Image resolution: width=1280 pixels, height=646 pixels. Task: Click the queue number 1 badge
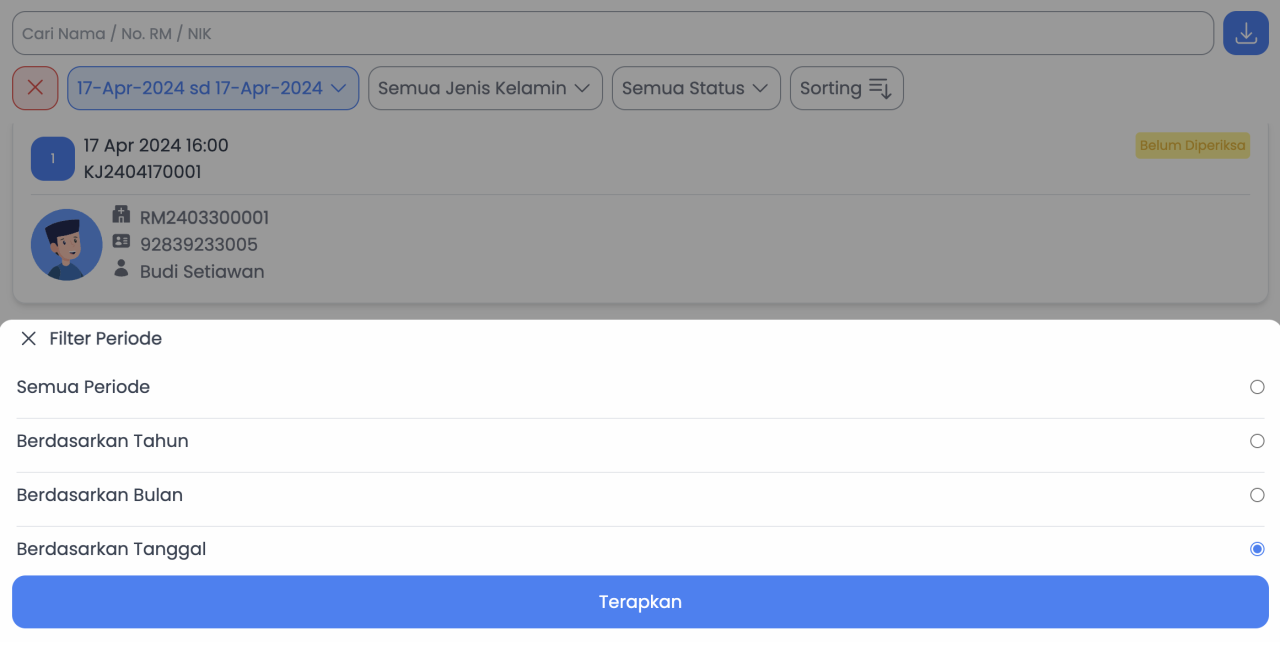[53, 159]
